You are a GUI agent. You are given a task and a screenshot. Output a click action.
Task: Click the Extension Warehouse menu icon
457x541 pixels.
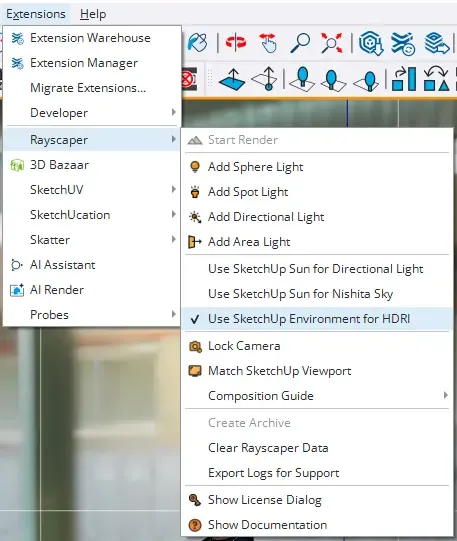click(x=17, y=38)
